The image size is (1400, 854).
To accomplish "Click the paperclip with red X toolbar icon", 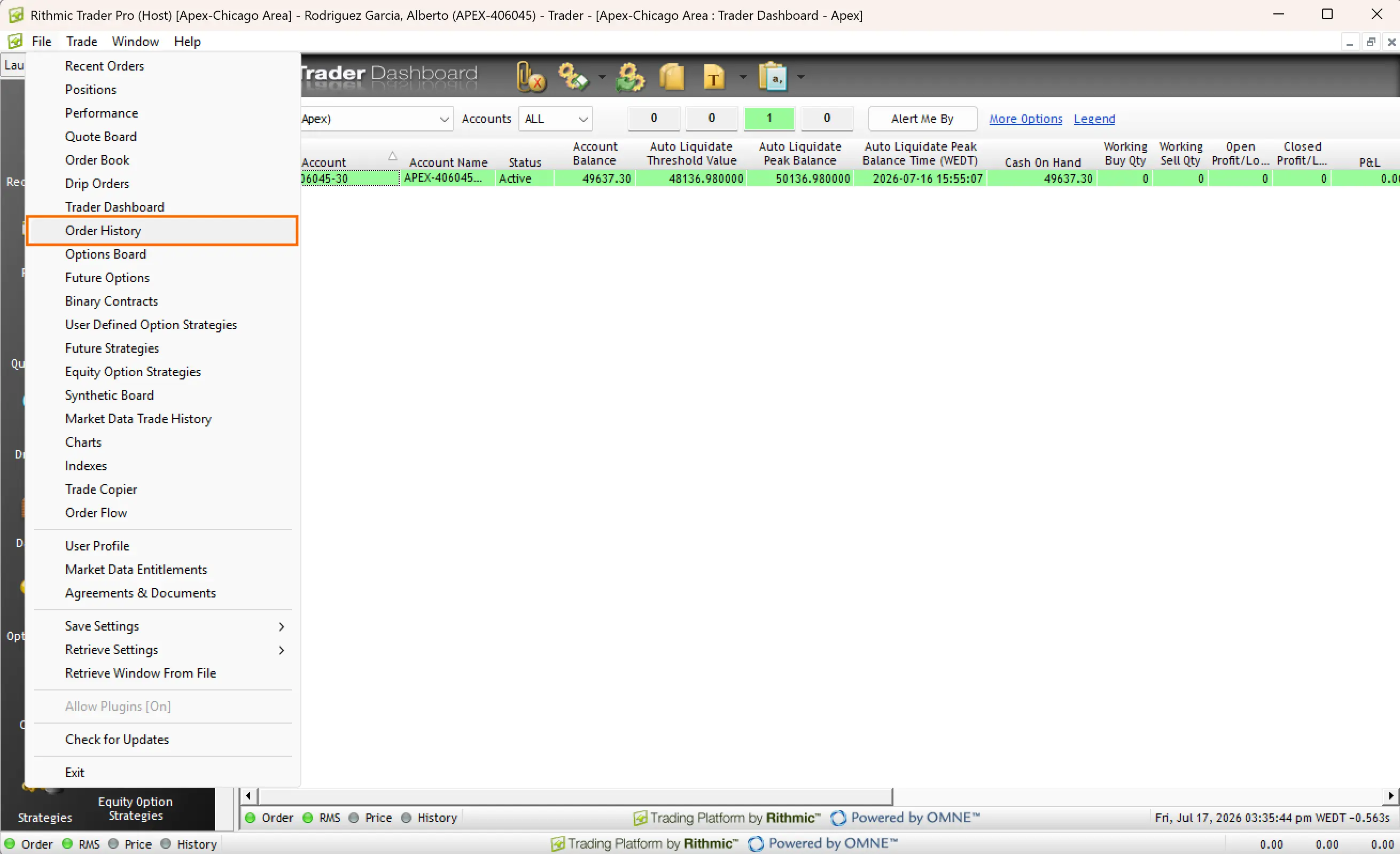I will [x=531, y=77].
